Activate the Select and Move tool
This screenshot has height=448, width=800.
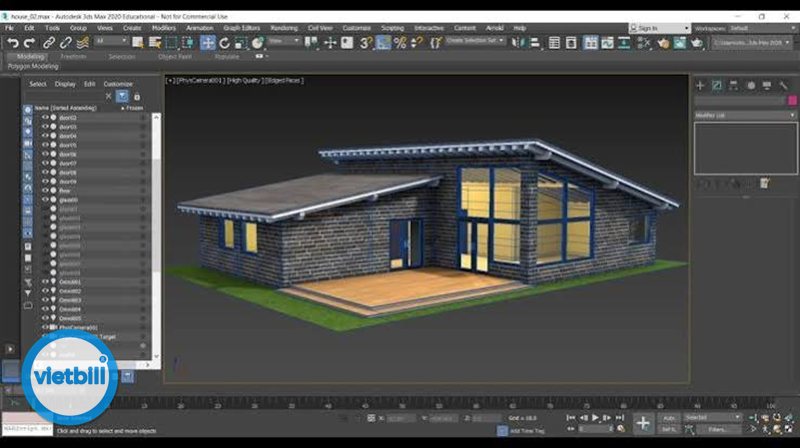(x=208, y=43)
